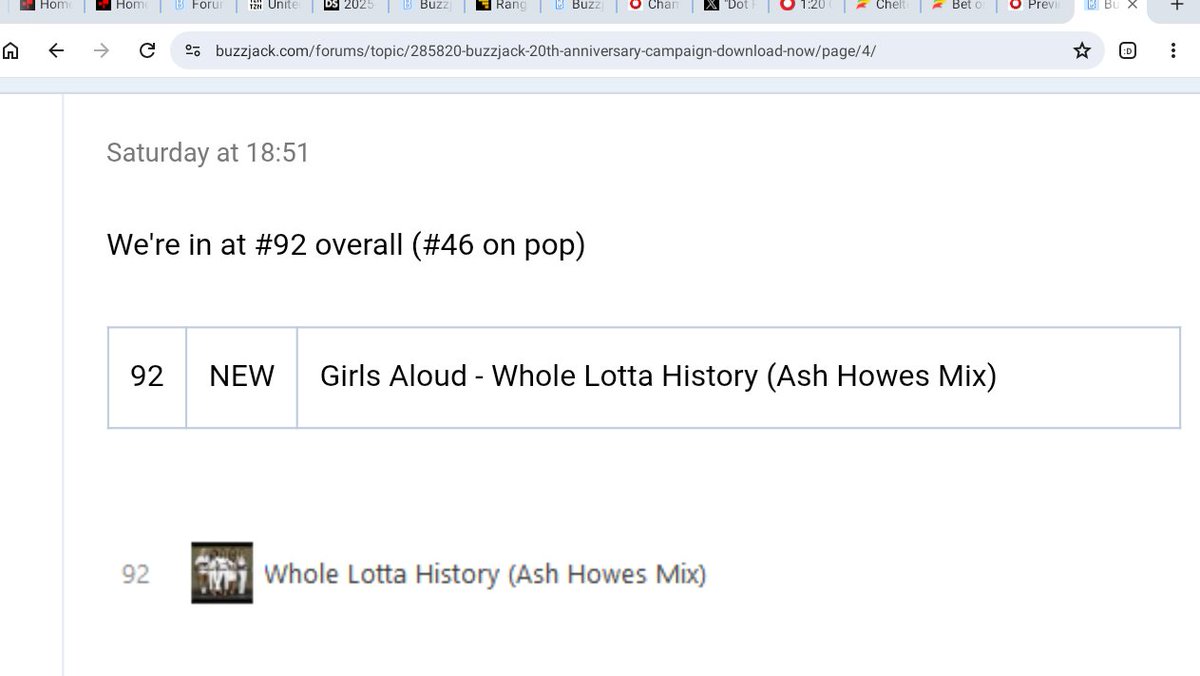
Task: Open the browser three-dot menu
Action: [1173, 50]
